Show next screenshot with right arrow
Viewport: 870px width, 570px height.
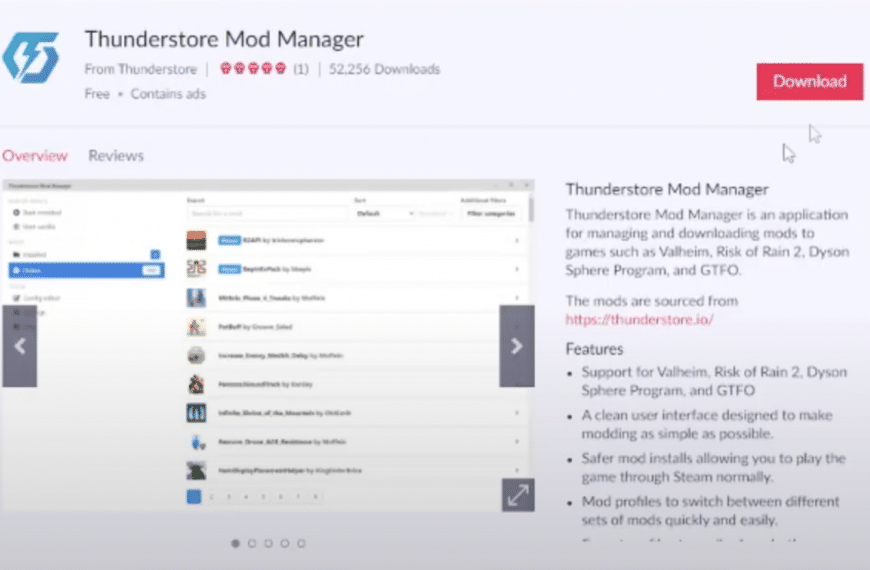point(517,346)
